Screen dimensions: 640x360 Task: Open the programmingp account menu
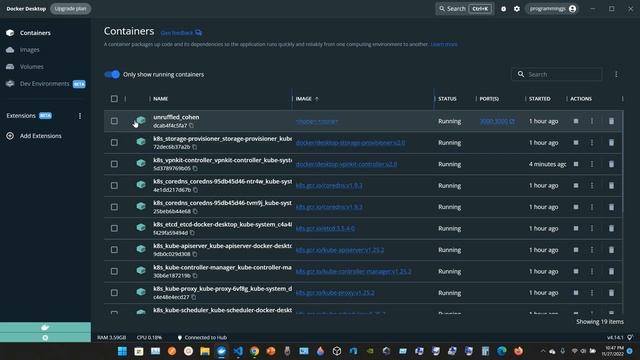[552, 9]
